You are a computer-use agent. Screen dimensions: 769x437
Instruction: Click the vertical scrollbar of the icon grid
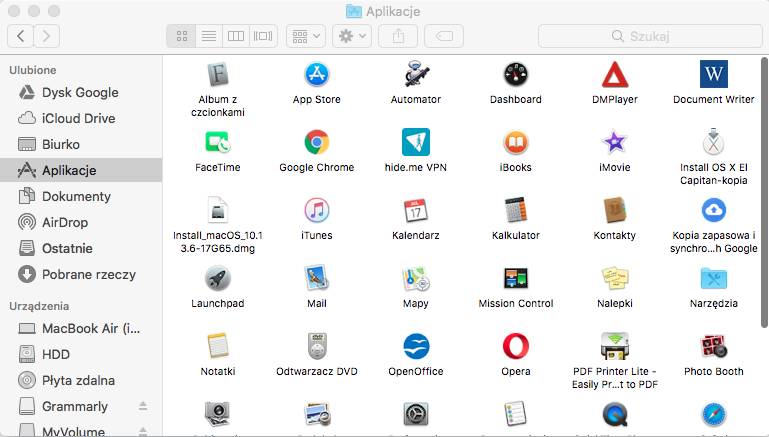pos(764,192)
